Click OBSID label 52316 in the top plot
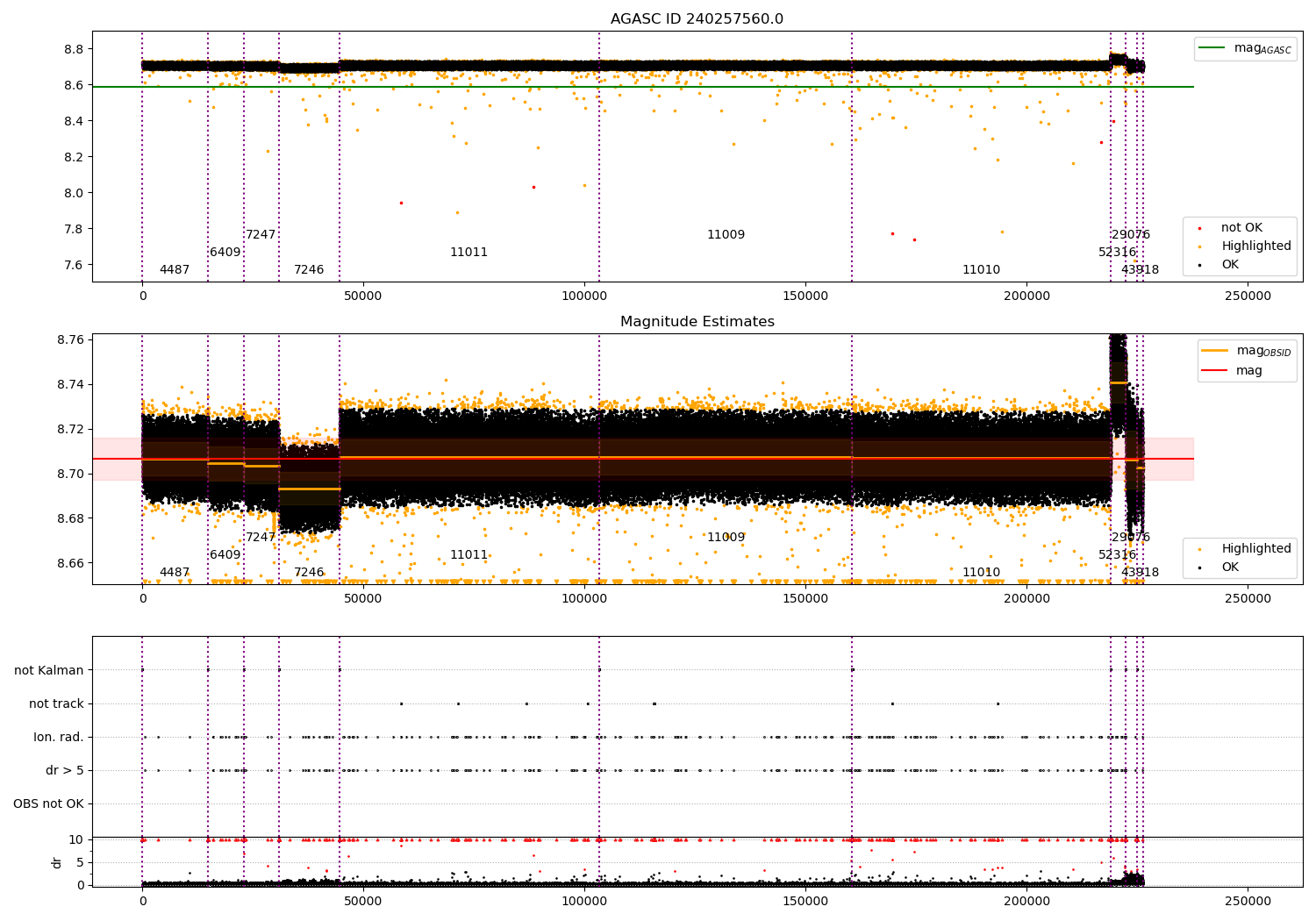This screenshot has width=1316, height=921. [1117, 252]
